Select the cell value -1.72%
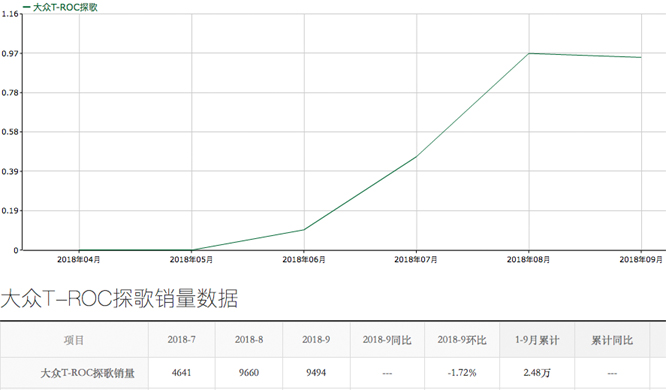This screenshot has height=390, width=666. [x=462, y=373]
